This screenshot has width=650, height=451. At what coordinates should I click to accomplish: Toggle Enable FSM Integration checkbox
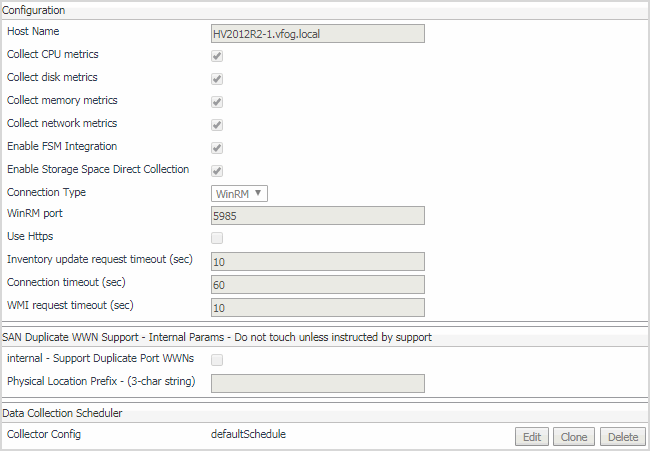[x=217, y=148]
